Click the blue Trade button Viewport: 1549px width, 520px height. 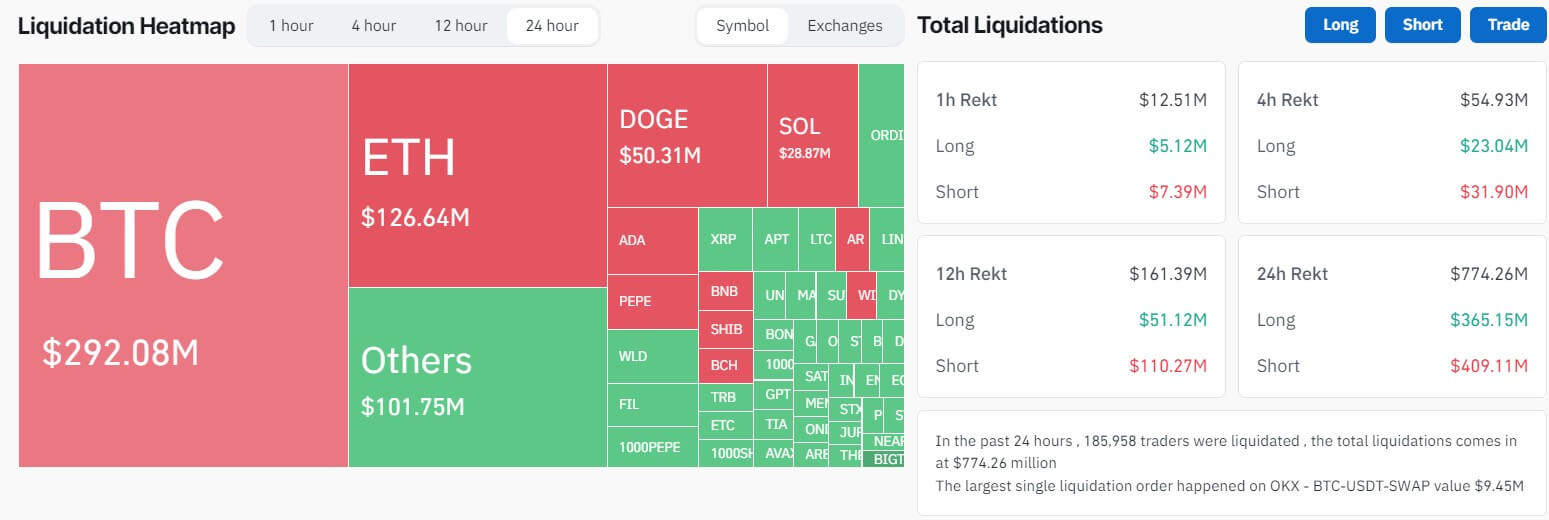pyautogui.click(x=1508, y=25)
